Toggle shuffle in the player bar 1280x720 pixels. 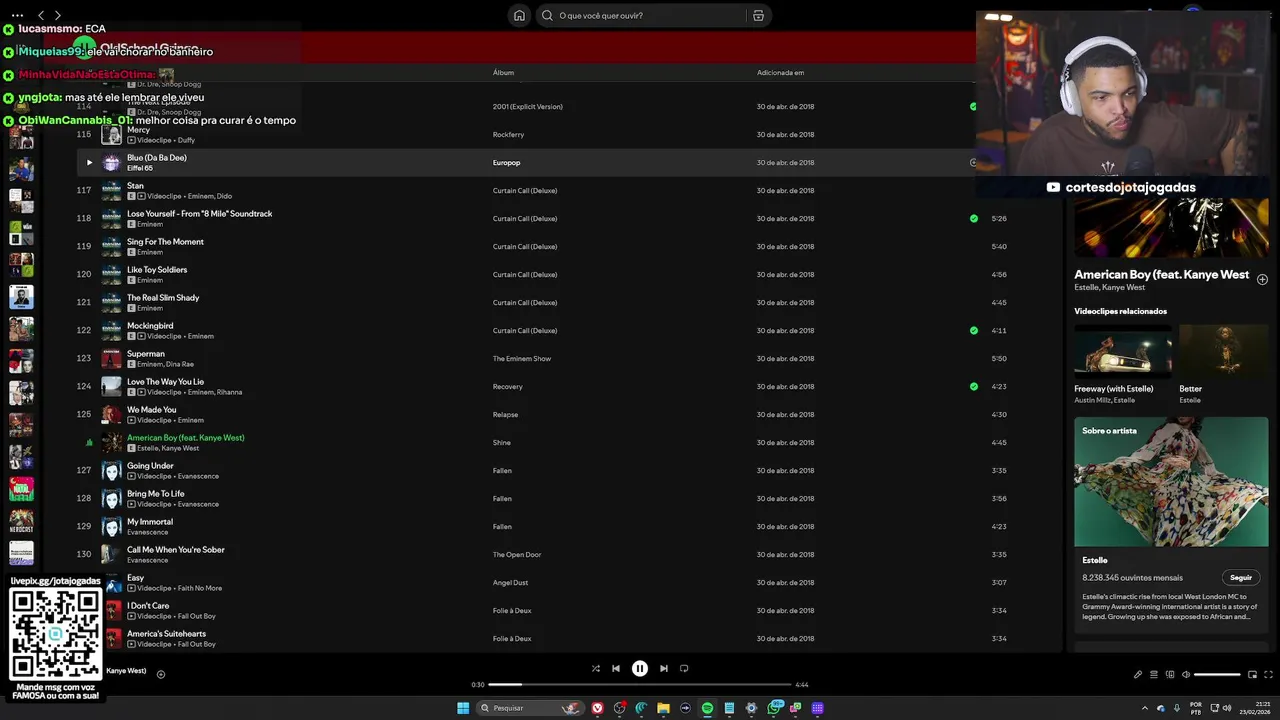tap(595, 669)
